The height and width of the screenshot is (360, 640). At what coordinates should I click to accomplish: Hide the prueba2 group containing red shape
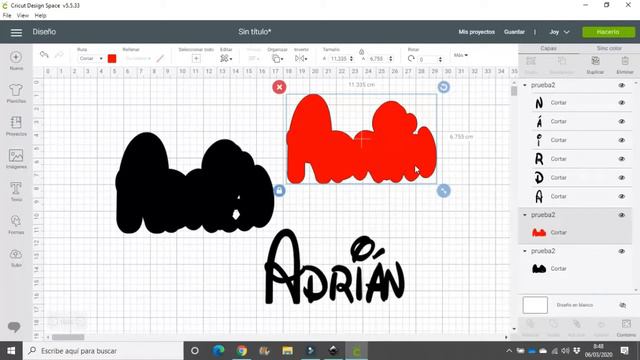622,215
